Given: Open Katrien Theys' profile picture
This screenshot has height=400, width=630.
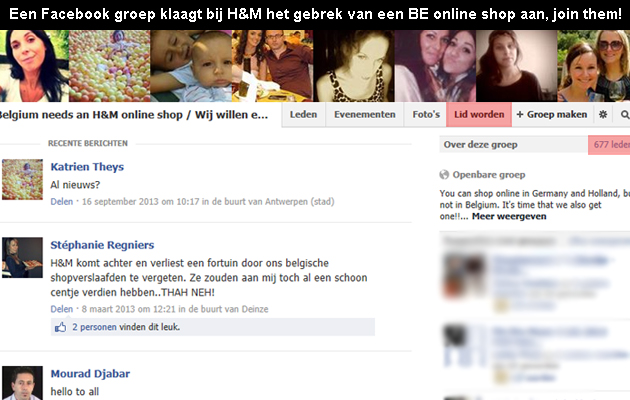Looking at the screenshot, I should coord(22,180).
